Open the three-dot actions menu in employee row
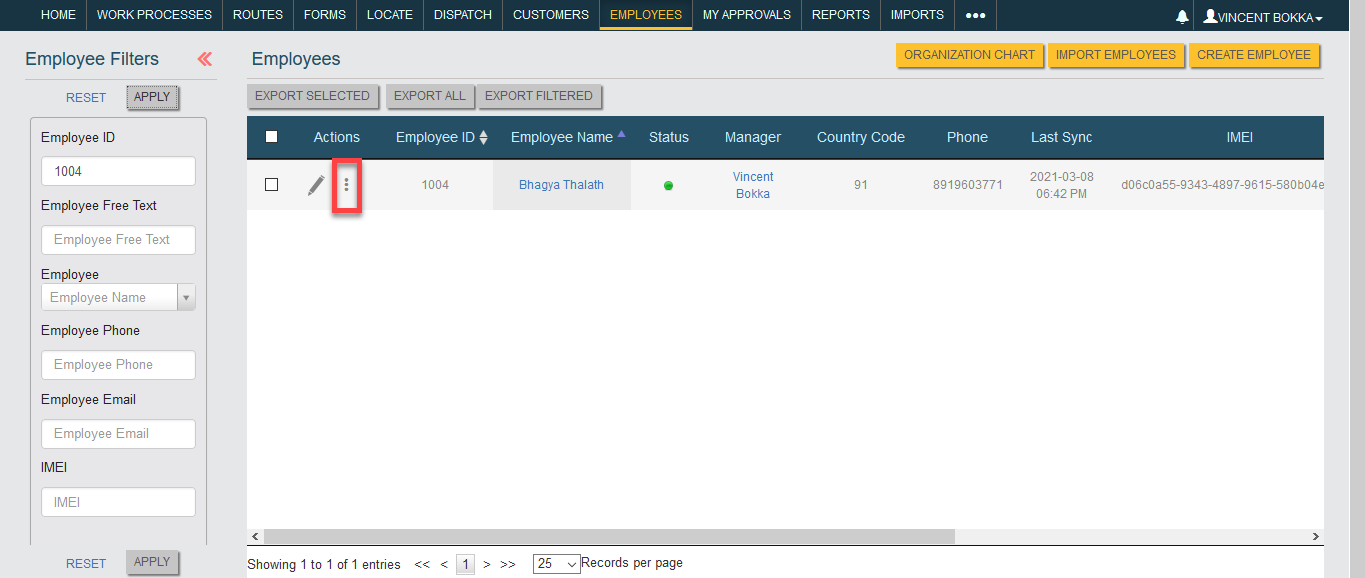 (346, 185)
